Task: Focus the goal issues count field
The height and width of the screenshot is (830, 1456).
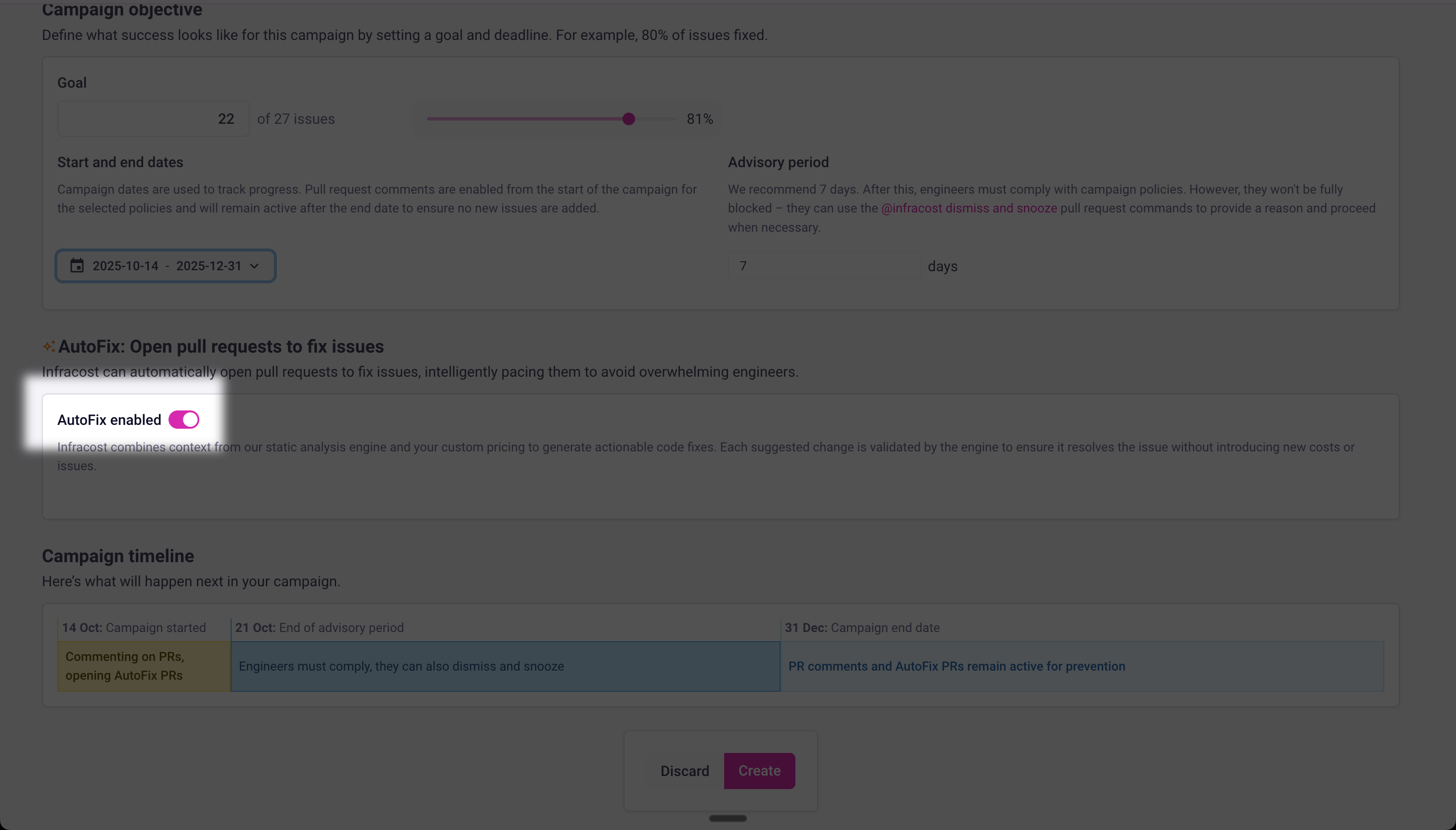Action: click(153, 119)
